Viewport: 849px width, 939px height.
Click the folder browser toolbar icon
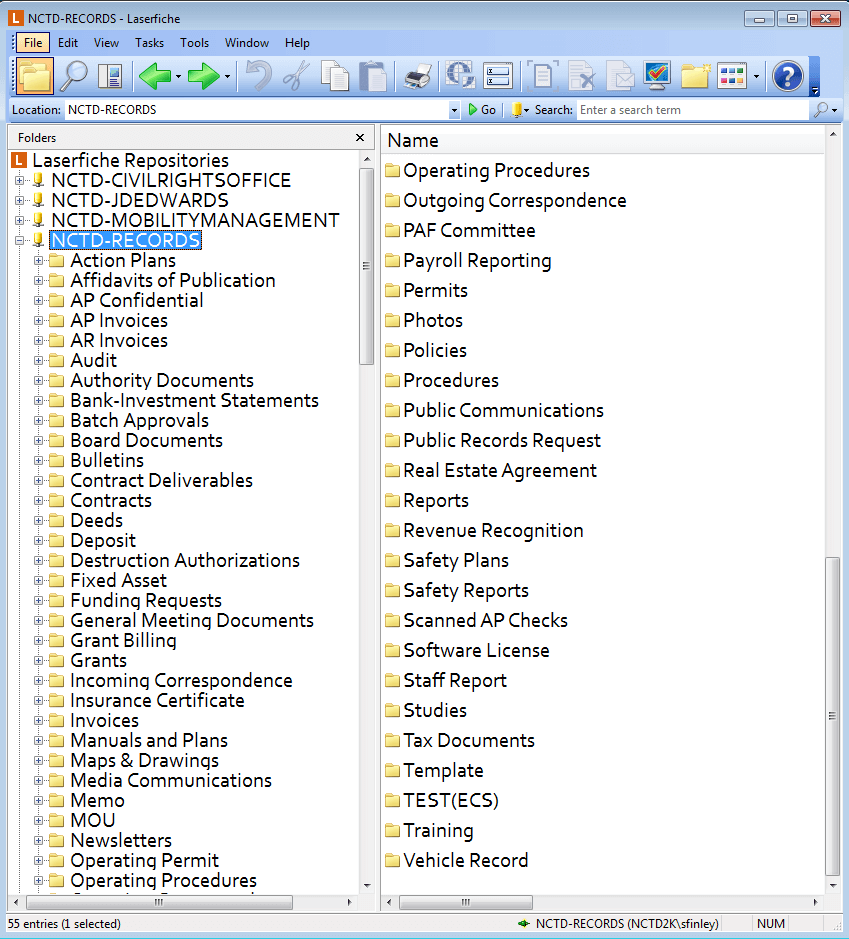coord(35,76)
